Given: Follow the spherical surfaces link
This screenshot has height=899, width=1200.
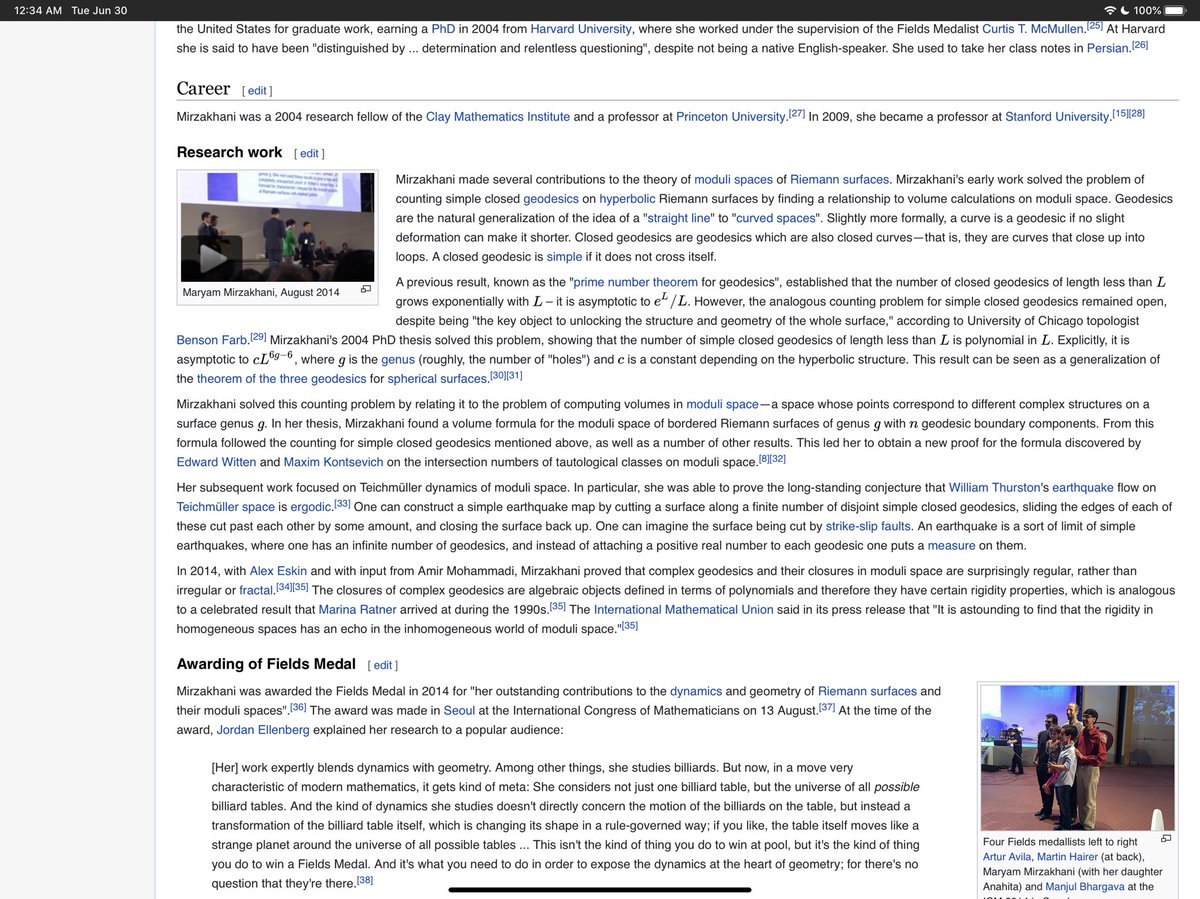Looking at the screenshot, I should (x=438, y=378).
